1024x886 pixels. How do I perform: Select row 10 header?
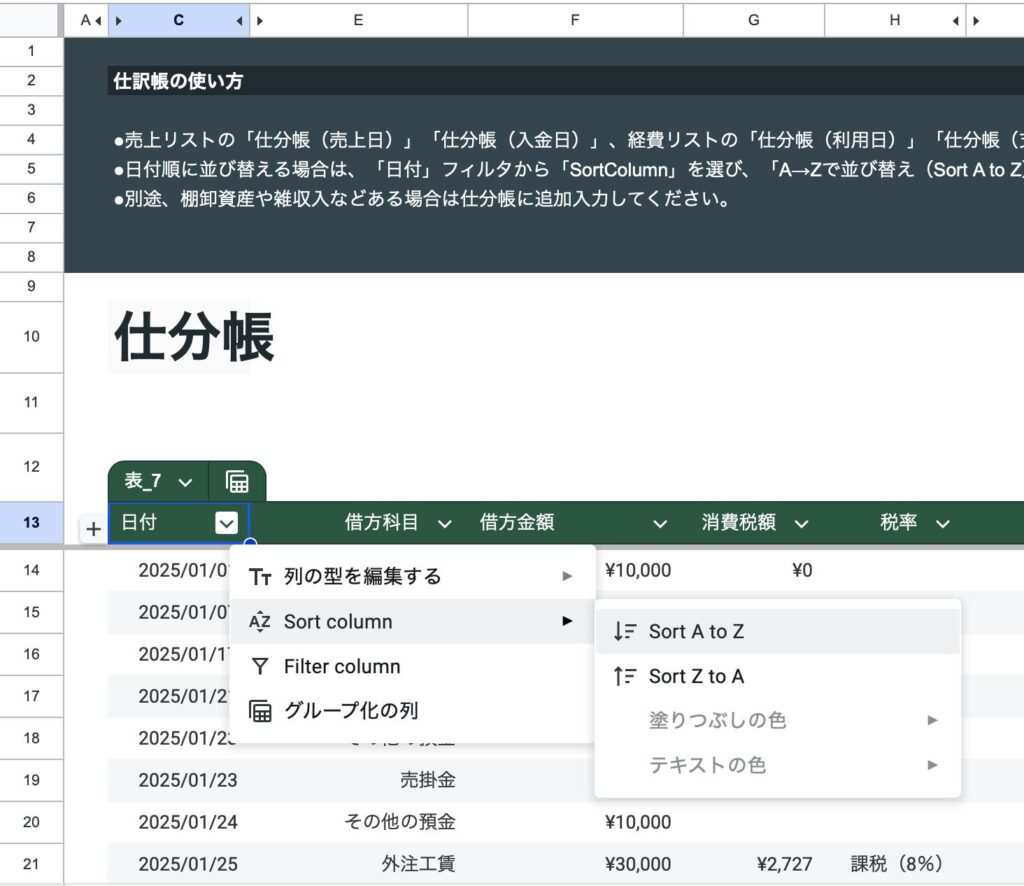(31, 336)
